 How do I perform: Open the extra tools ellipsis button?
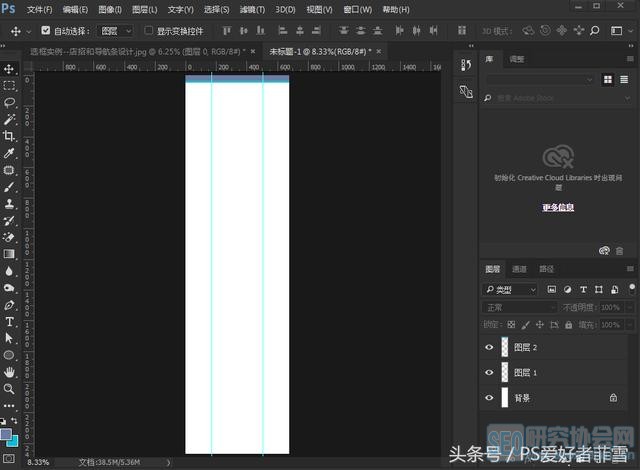click(x=9, y=406)
